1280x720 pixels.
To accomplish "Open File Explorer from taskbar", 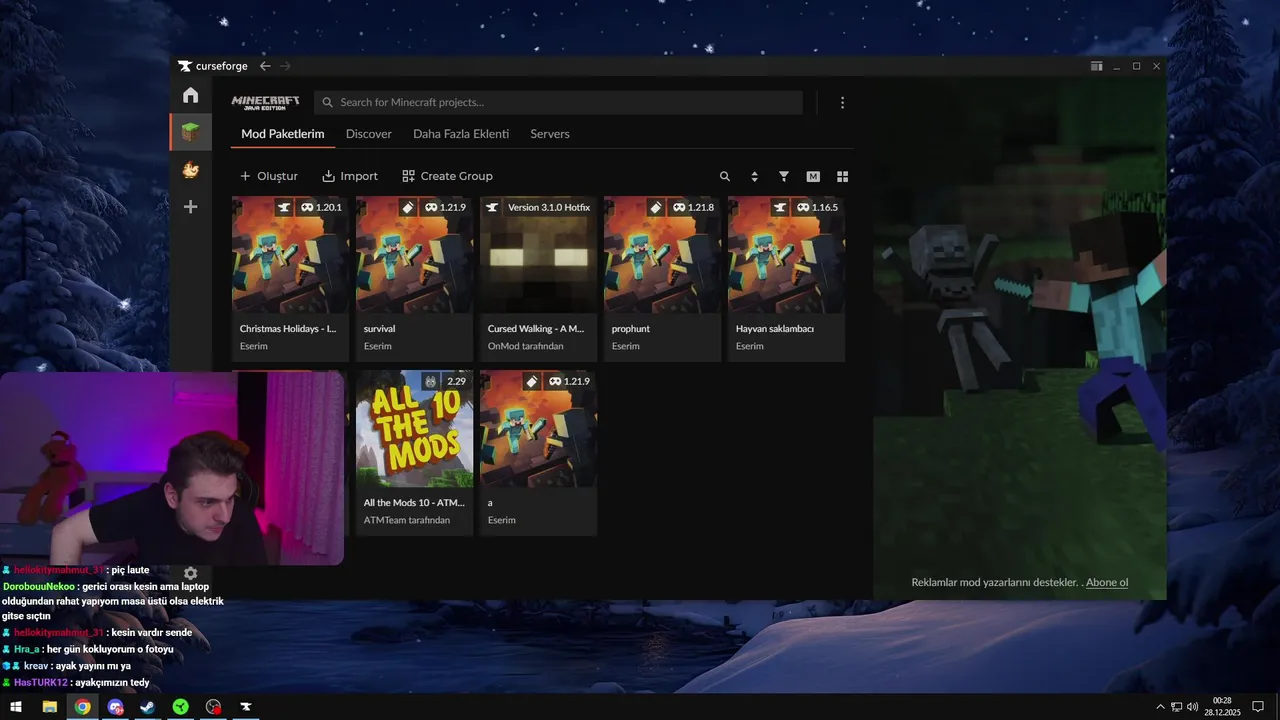I will click(49, 707).
